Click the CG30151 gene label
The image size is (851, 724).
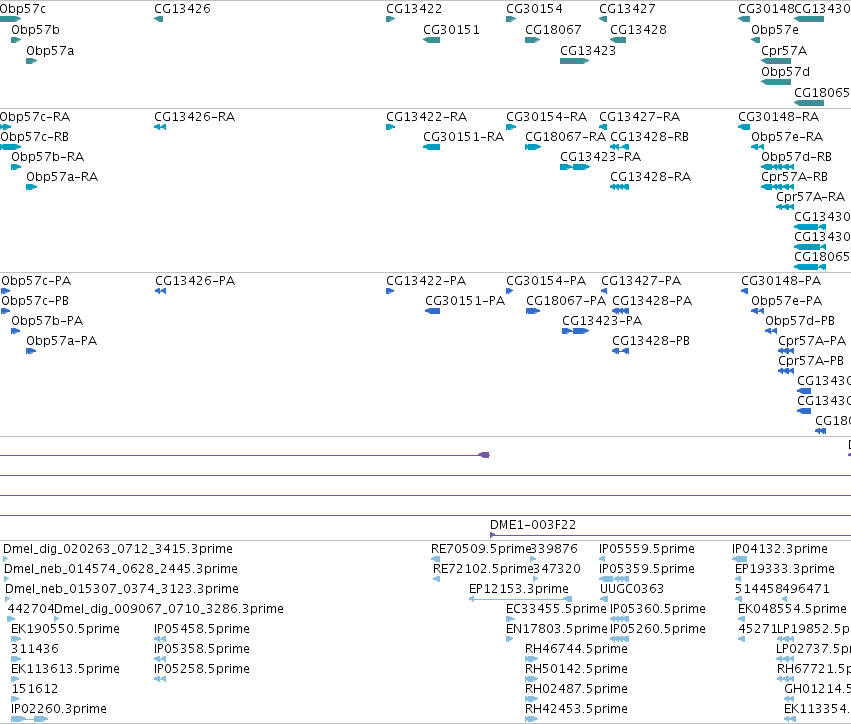tap(452, 30)
